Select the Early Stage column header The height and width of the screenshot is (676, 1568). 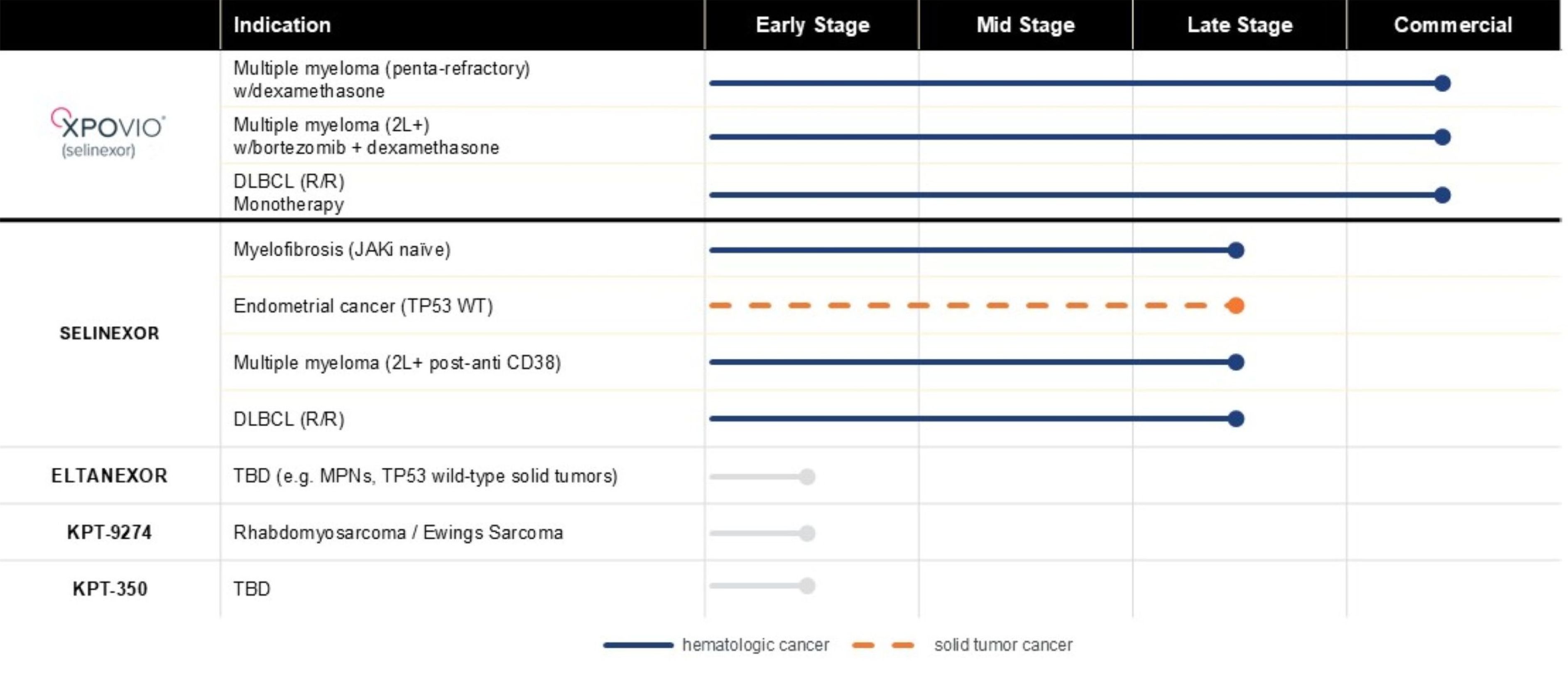[x=812, y=25]
